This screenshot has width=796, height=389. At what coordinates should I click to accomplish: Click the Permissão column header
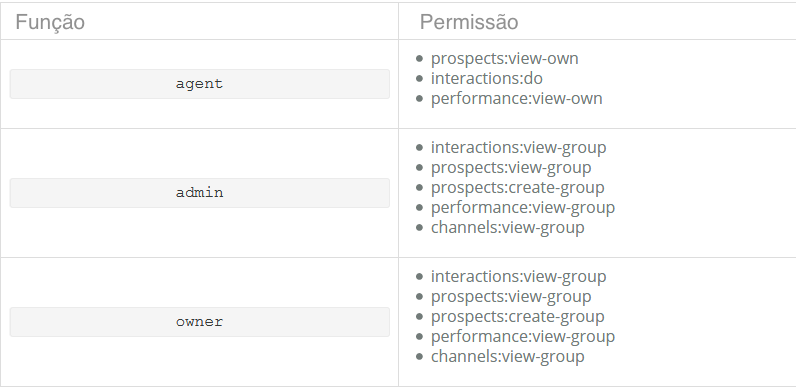tap(469, 22)
